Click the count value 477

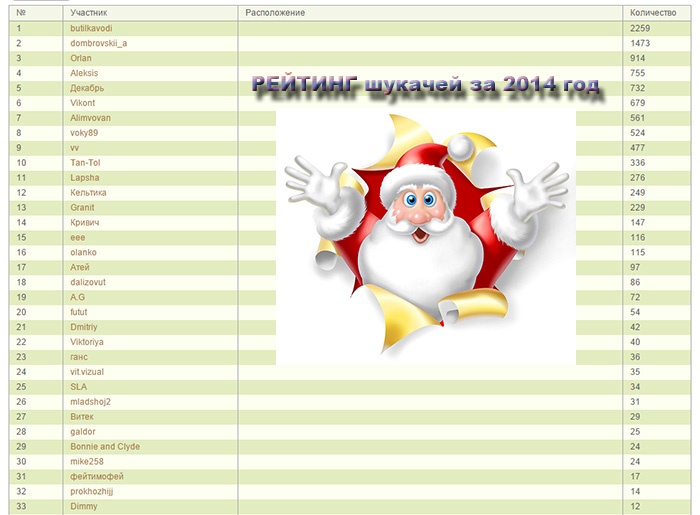click(638, 148)
